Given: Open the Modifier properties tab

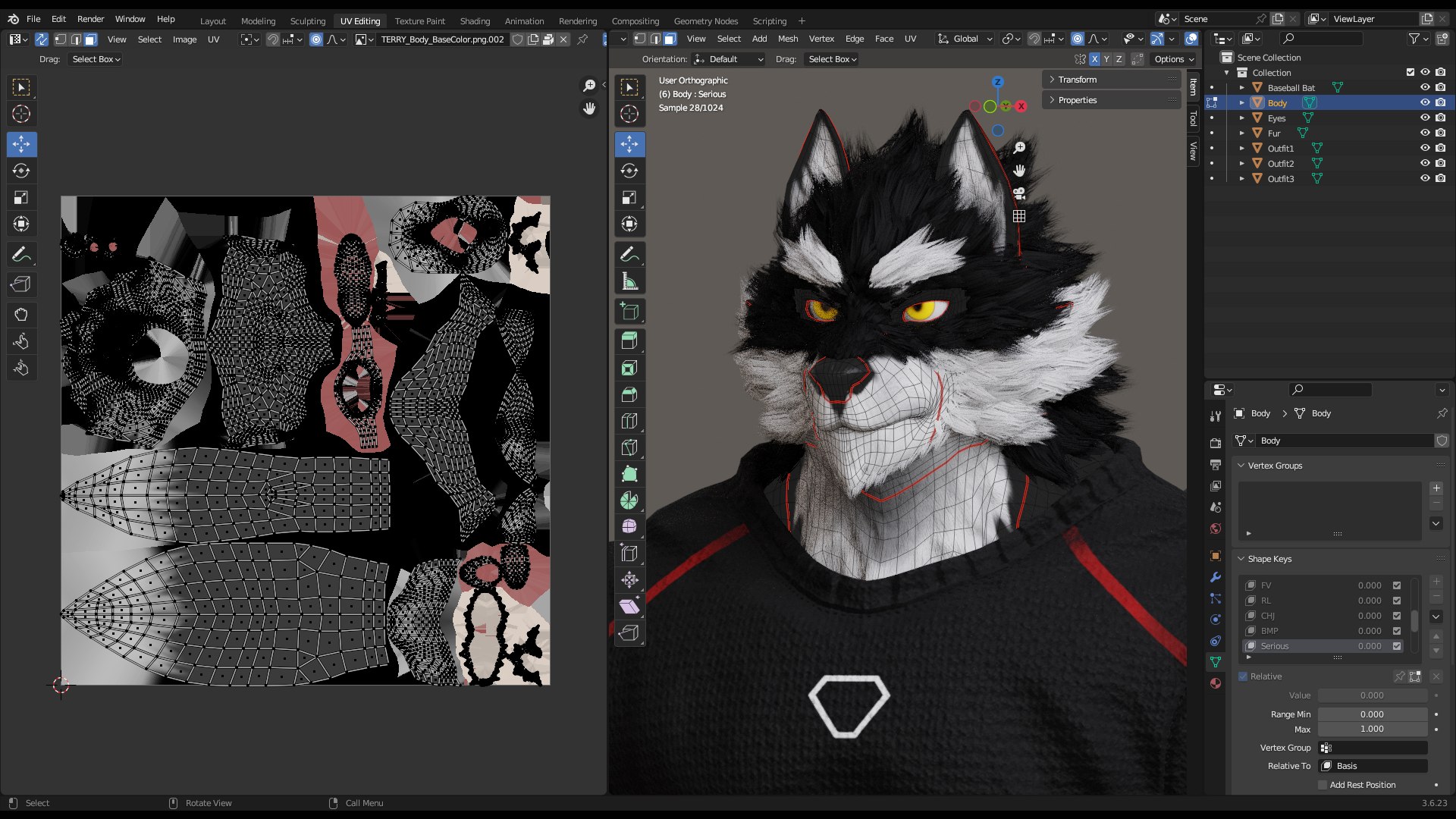Looking at the screenshot, I should (x=1216, y=577).
